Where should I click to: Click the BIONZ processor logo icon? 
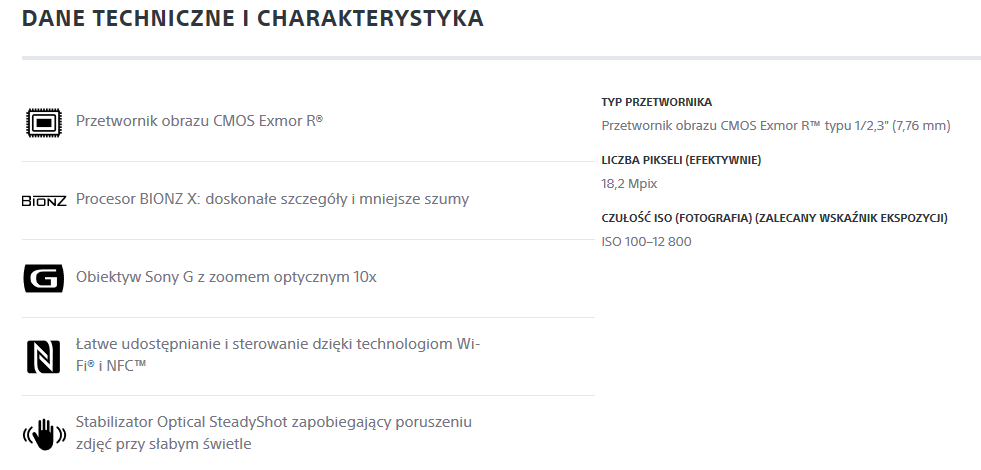coord(44,201)
